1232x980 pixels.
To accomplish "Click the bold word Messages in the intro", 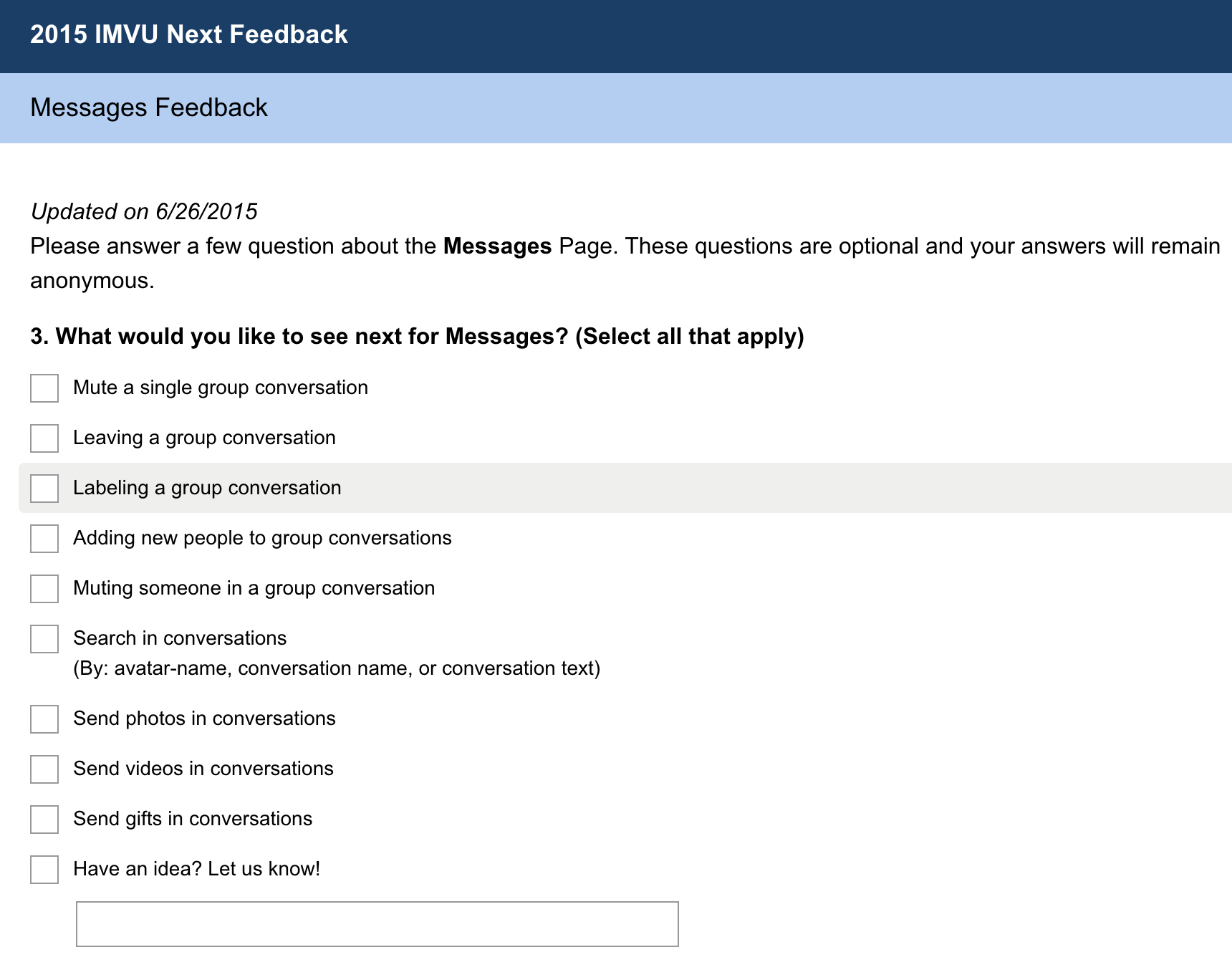I will (497, 246).
